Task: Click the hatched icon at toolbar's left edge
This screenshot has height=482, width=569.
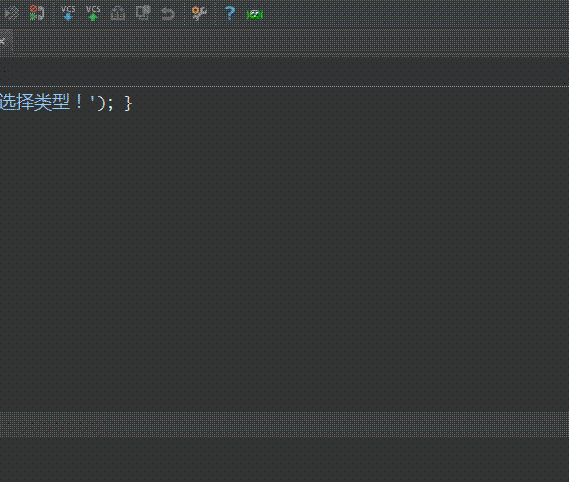Action: click(12, 13)
